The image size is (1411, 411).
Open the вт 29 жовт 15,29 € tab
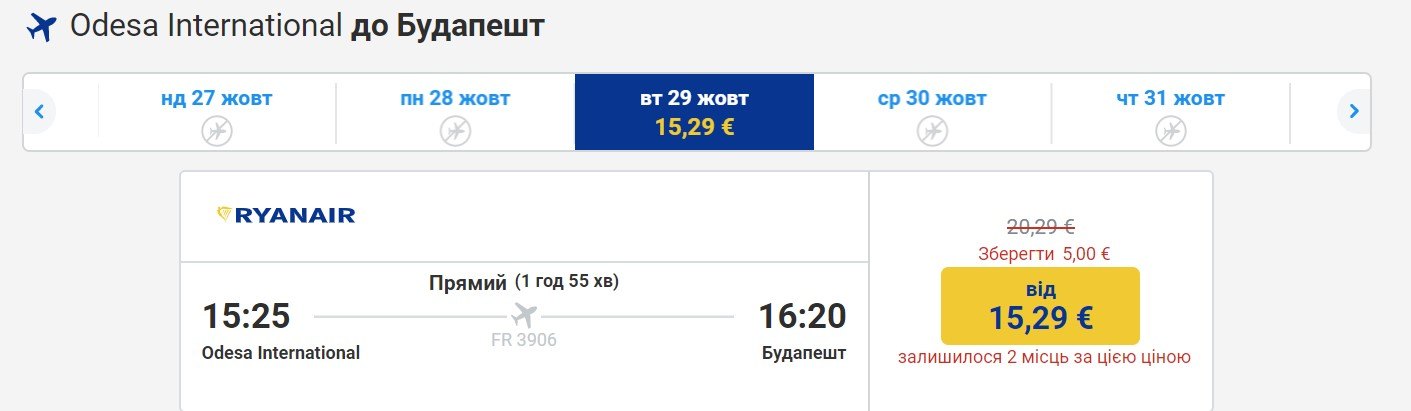[694, 112]
